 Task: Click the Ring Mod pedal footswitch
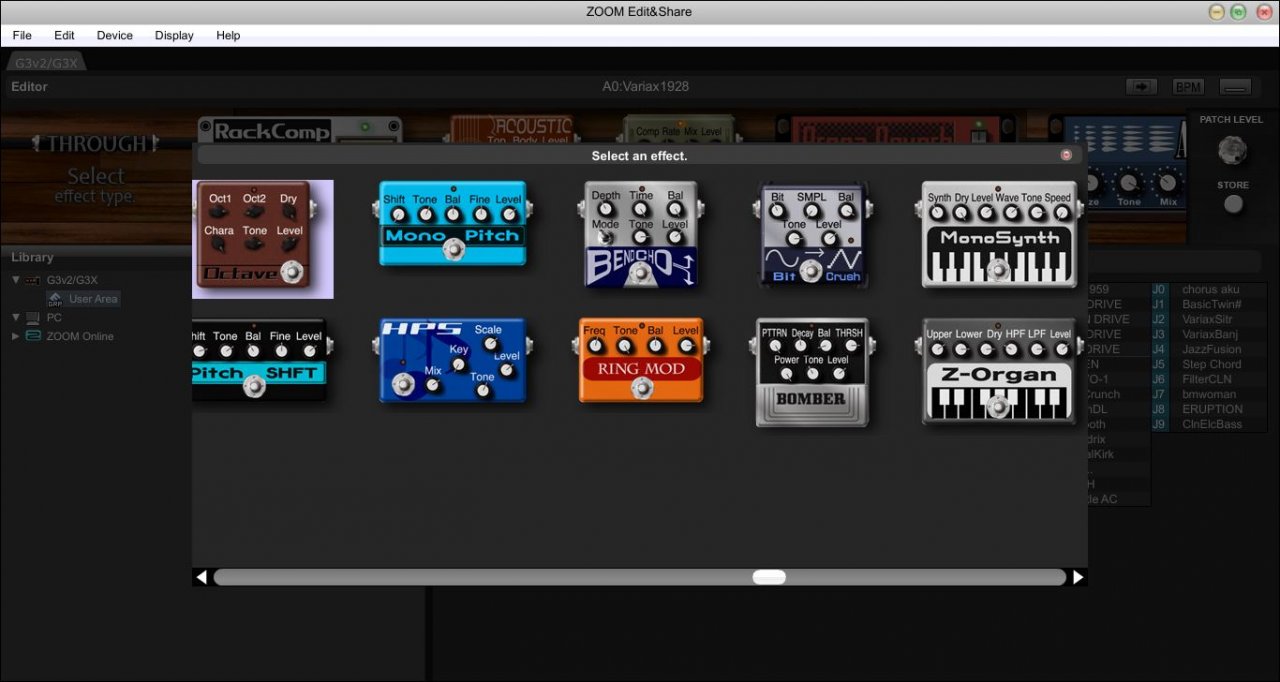642,388
